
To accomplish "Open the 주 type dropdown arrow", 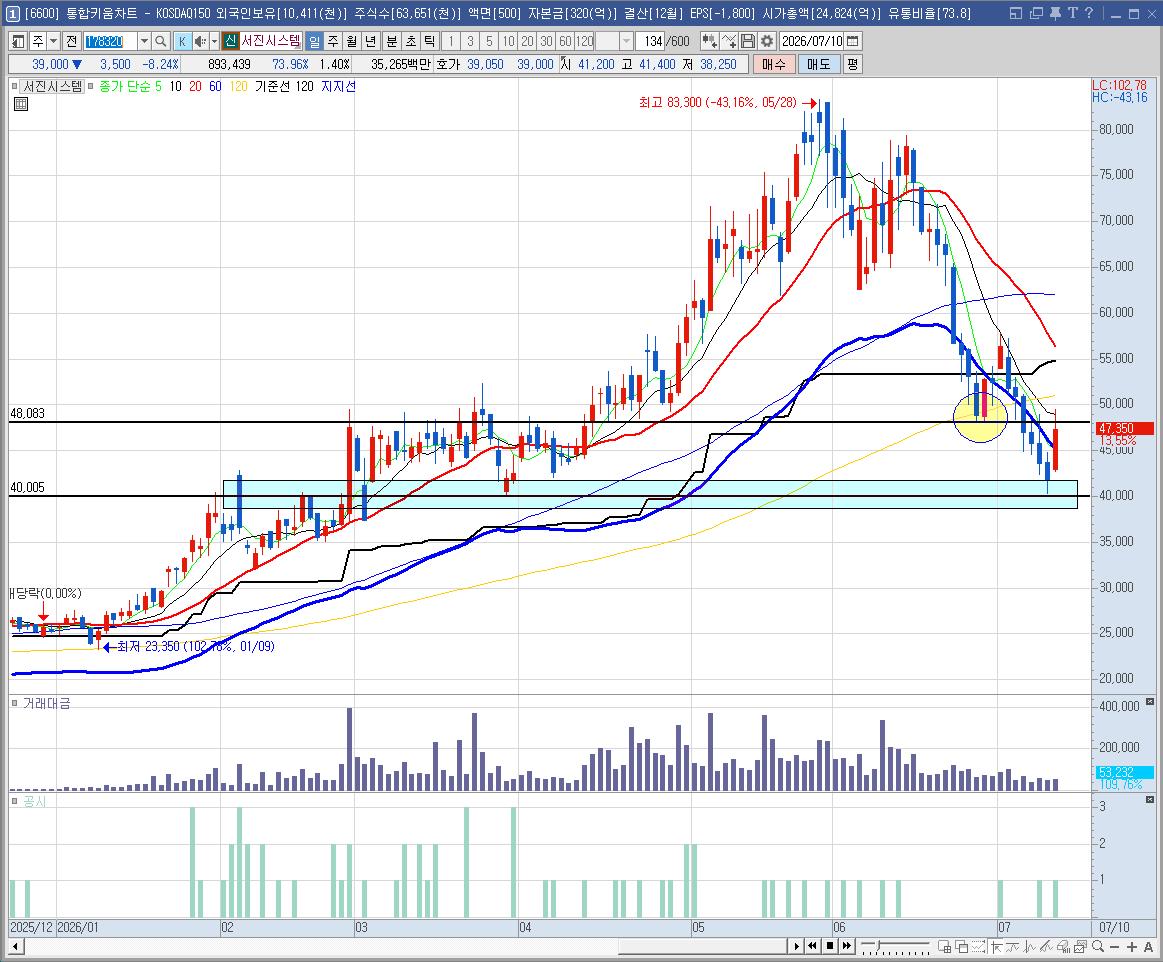I will coord(53,42).
